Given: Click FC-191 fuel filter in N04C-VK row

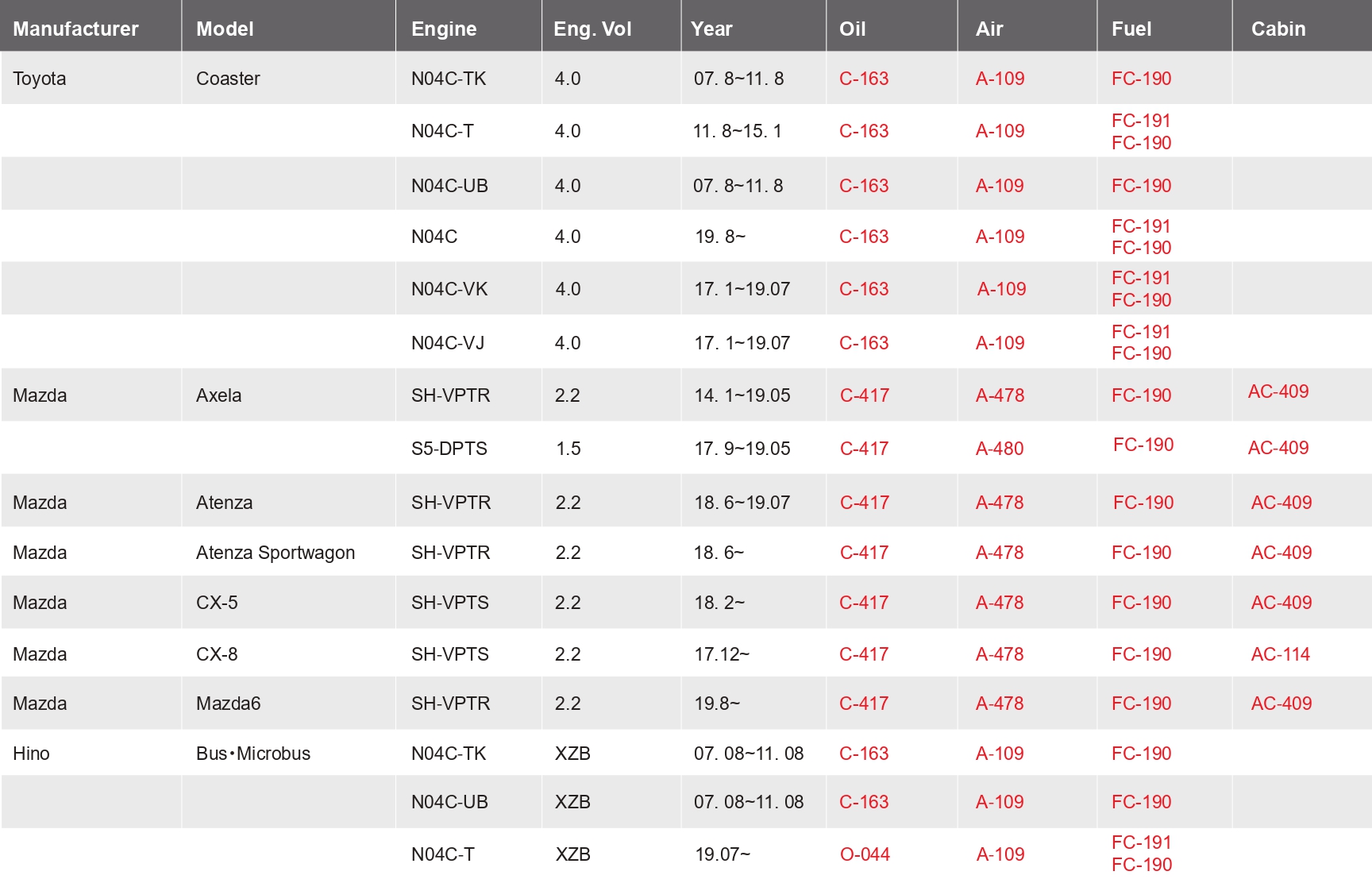Looking at the screenshot, I should pyautogui.click(x=1141, y=278).
